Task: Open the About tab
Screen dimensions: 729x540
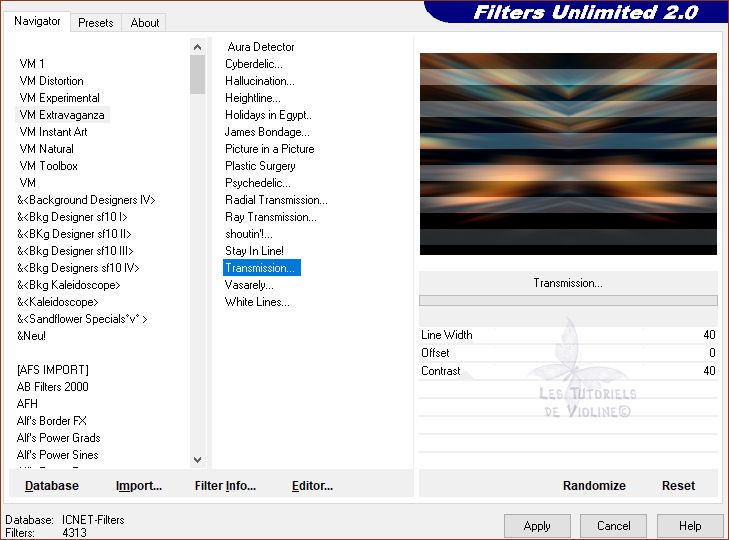Action: click(x=145, y=22)
